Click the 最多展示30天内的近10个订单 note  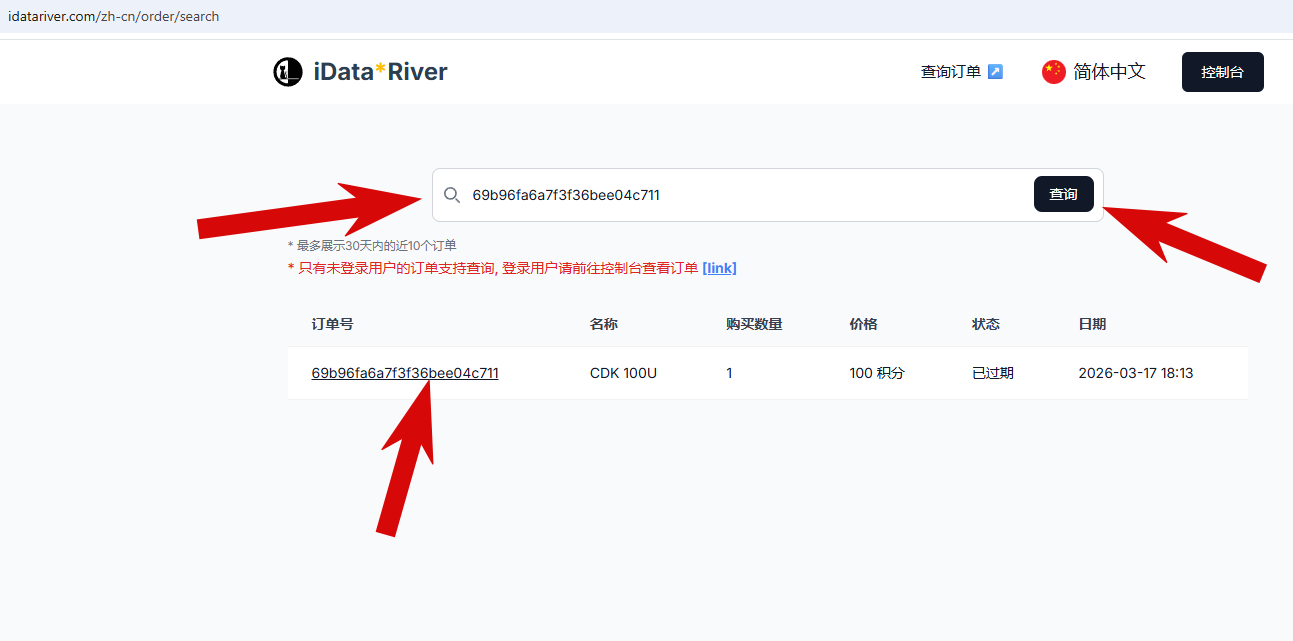[x=372, y=245]
